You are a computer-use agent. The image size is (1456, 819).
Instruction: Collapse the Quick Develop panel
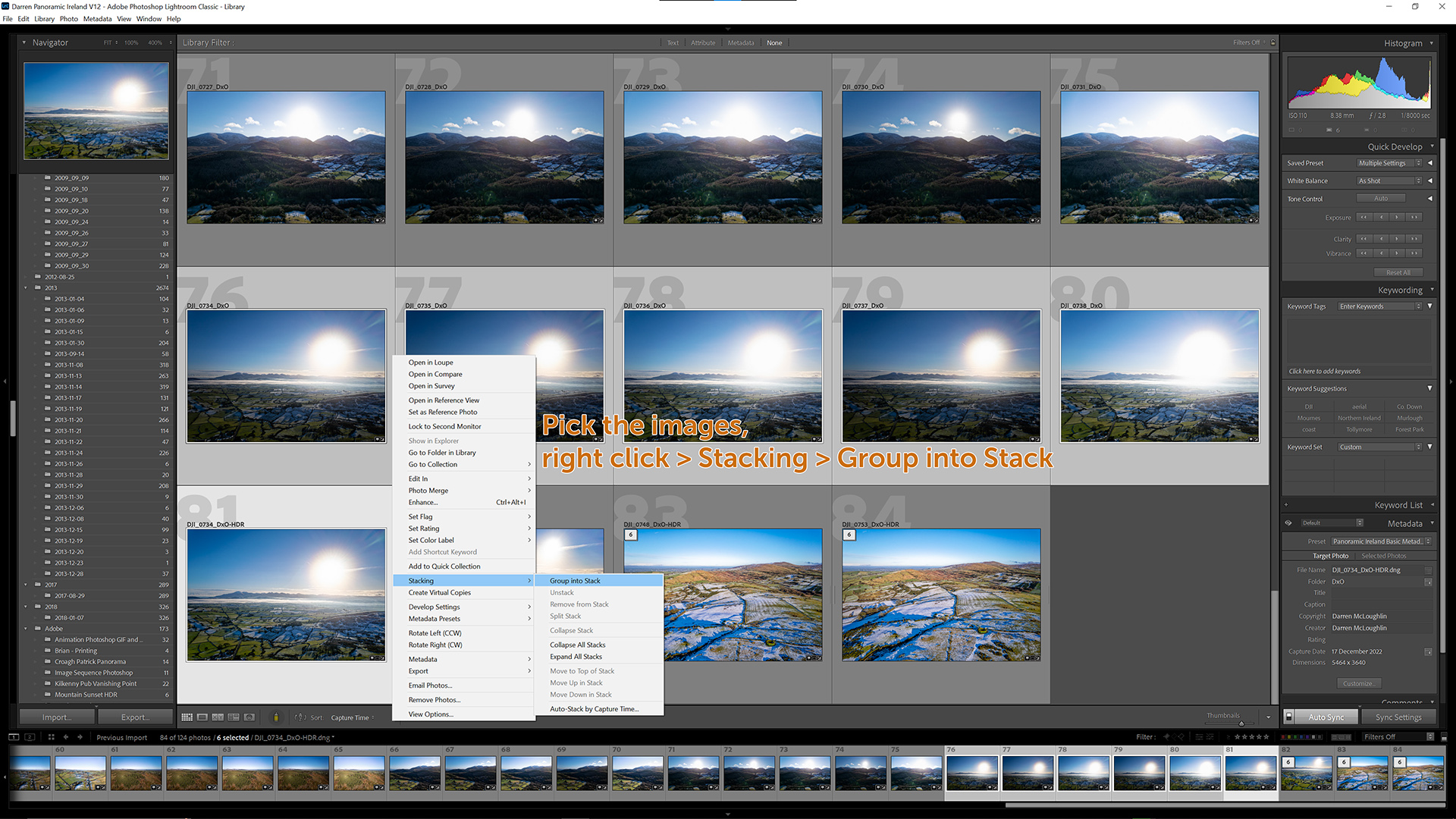1432,146
